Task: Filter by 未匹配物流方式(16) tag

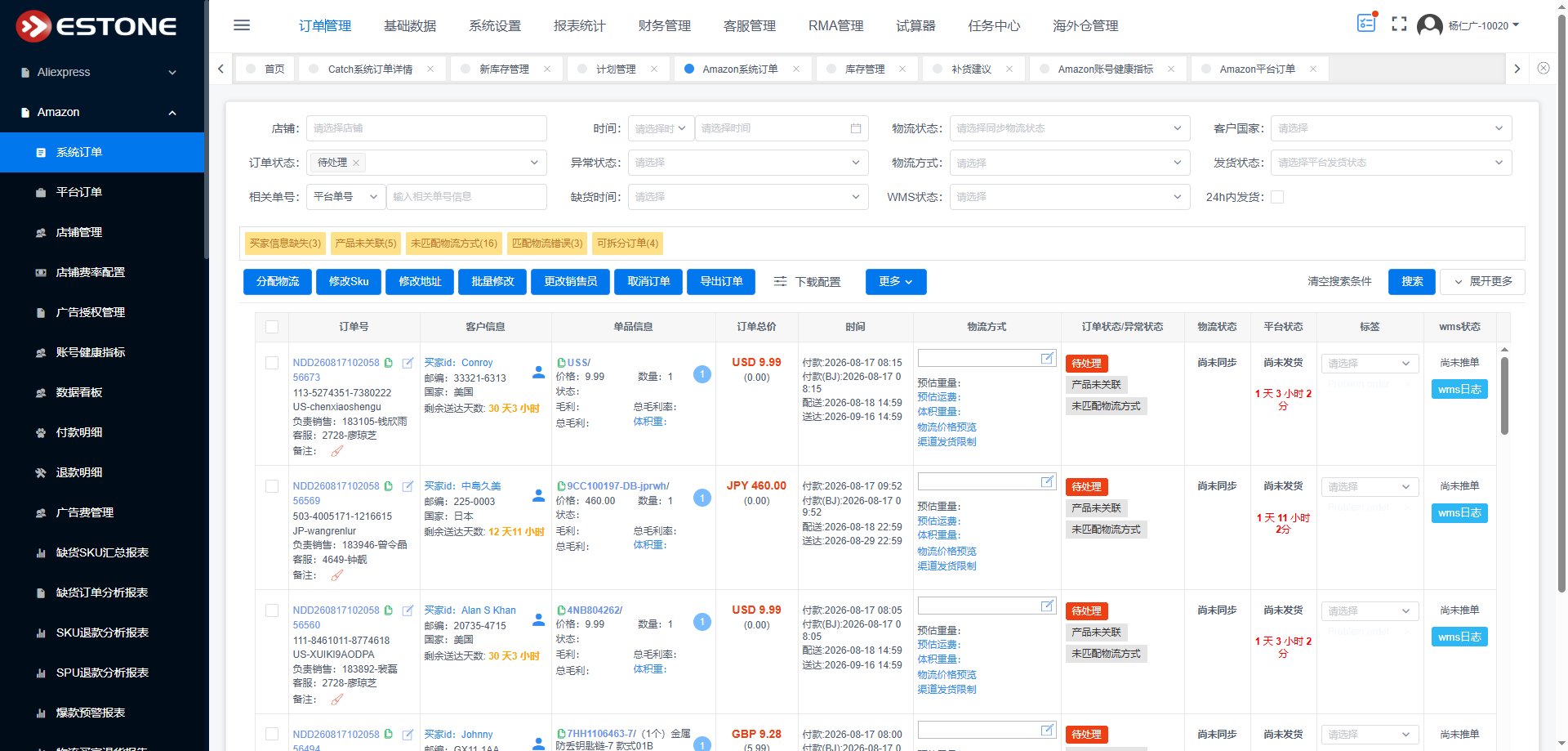Action: (454, 244)
